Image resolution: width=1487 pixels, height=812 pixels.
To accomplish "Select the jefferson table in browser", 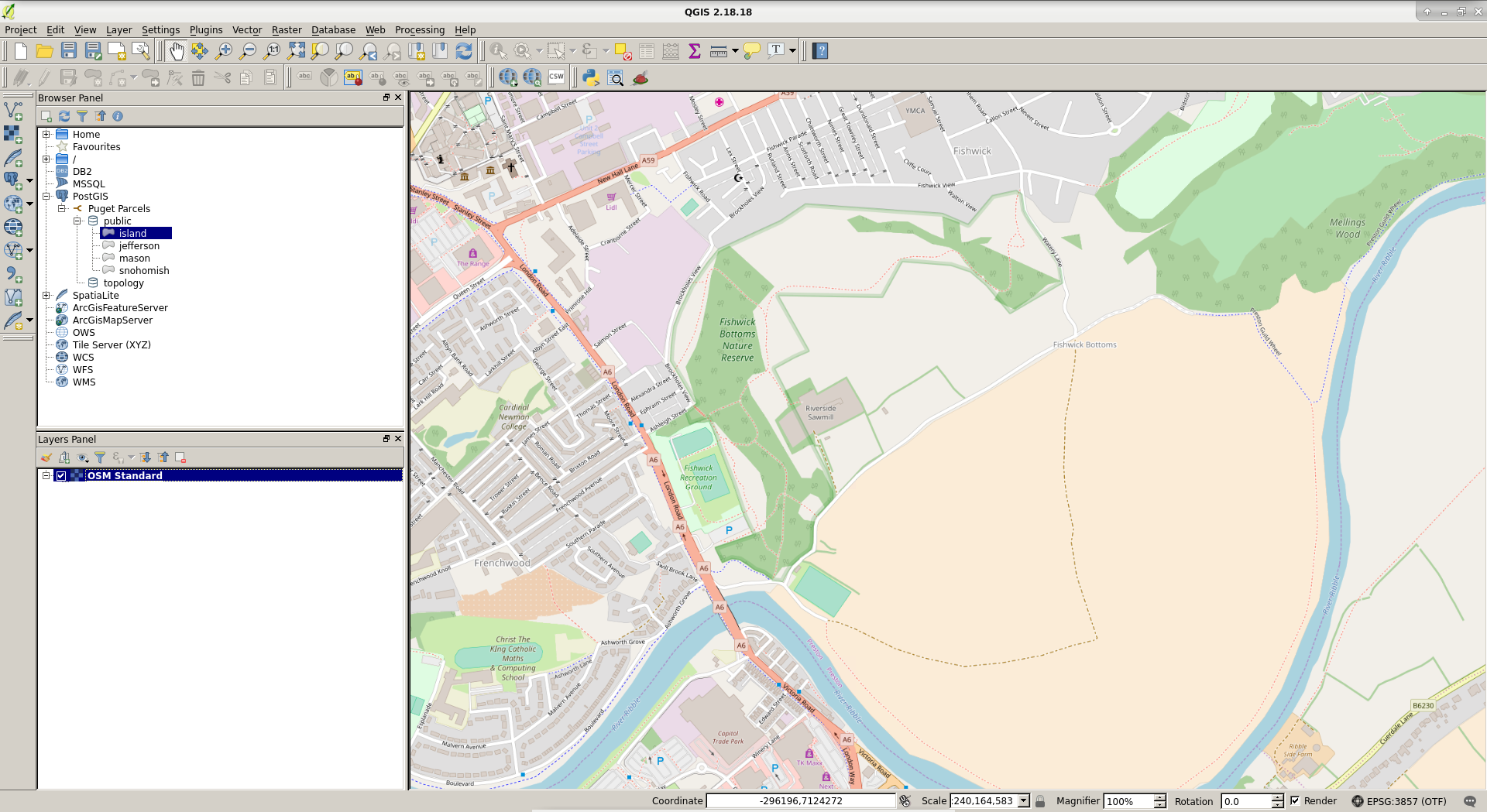I will click(x=139, y=246).
